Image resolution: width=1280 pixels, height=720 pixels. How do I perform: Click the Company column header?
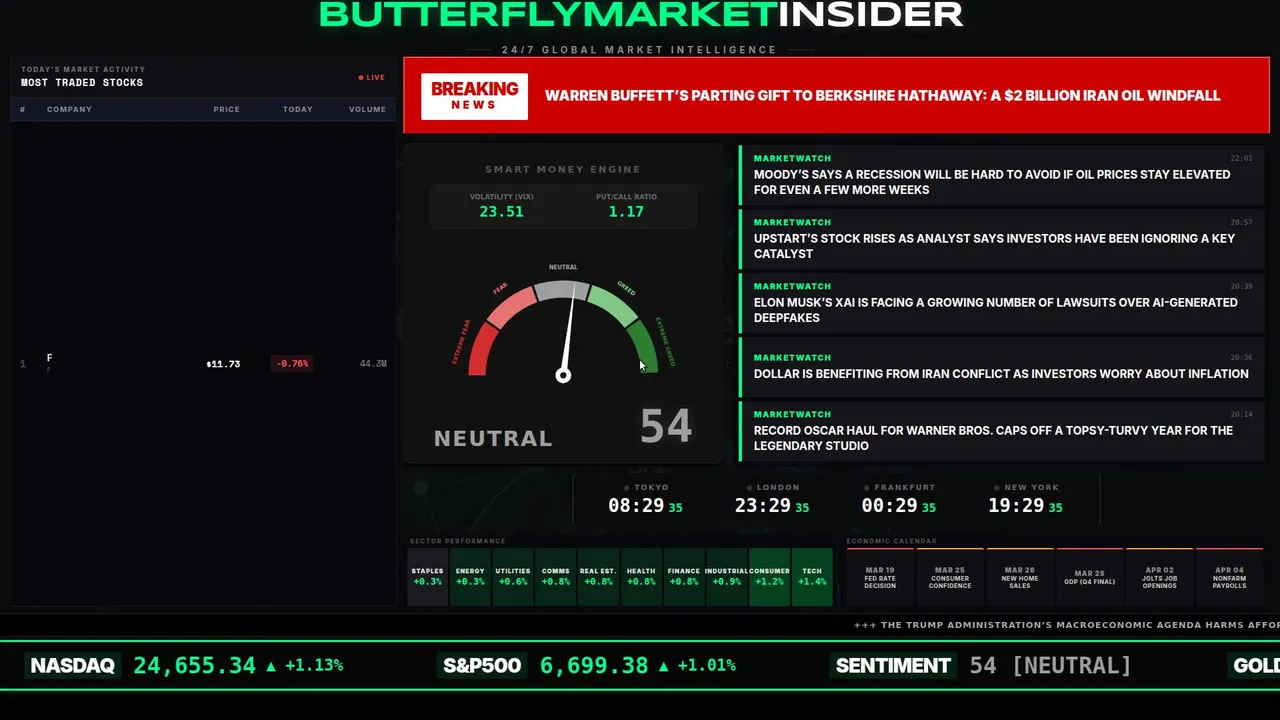pos(69,109)
